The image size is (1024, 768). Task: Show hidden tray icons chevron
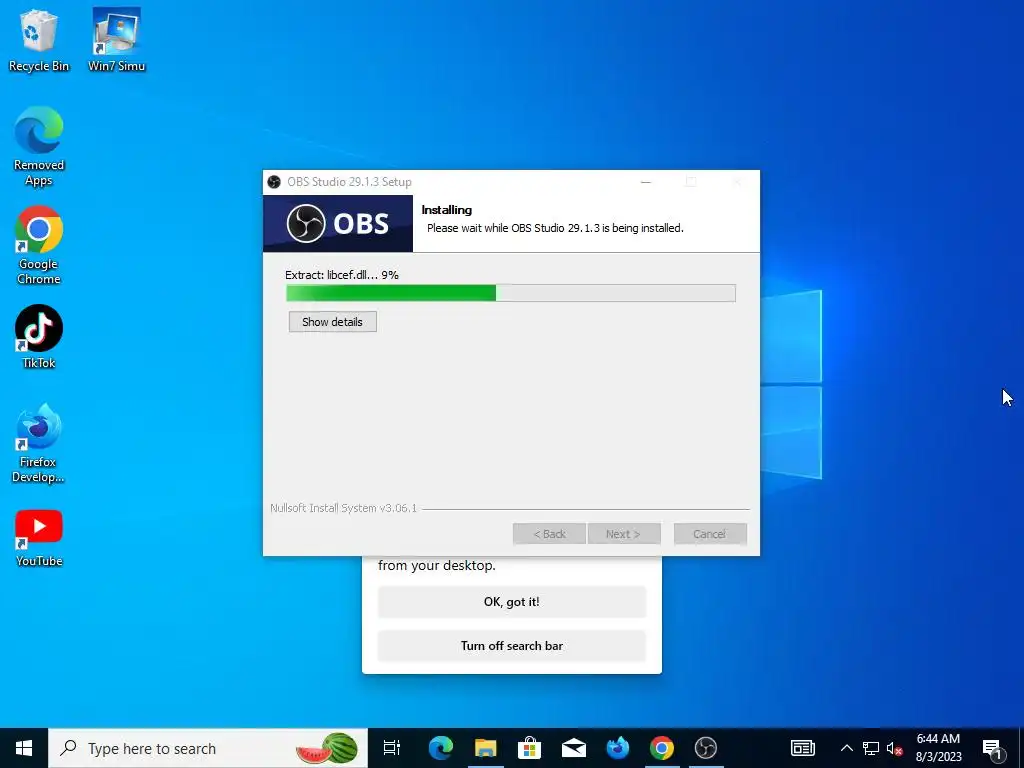846,748
